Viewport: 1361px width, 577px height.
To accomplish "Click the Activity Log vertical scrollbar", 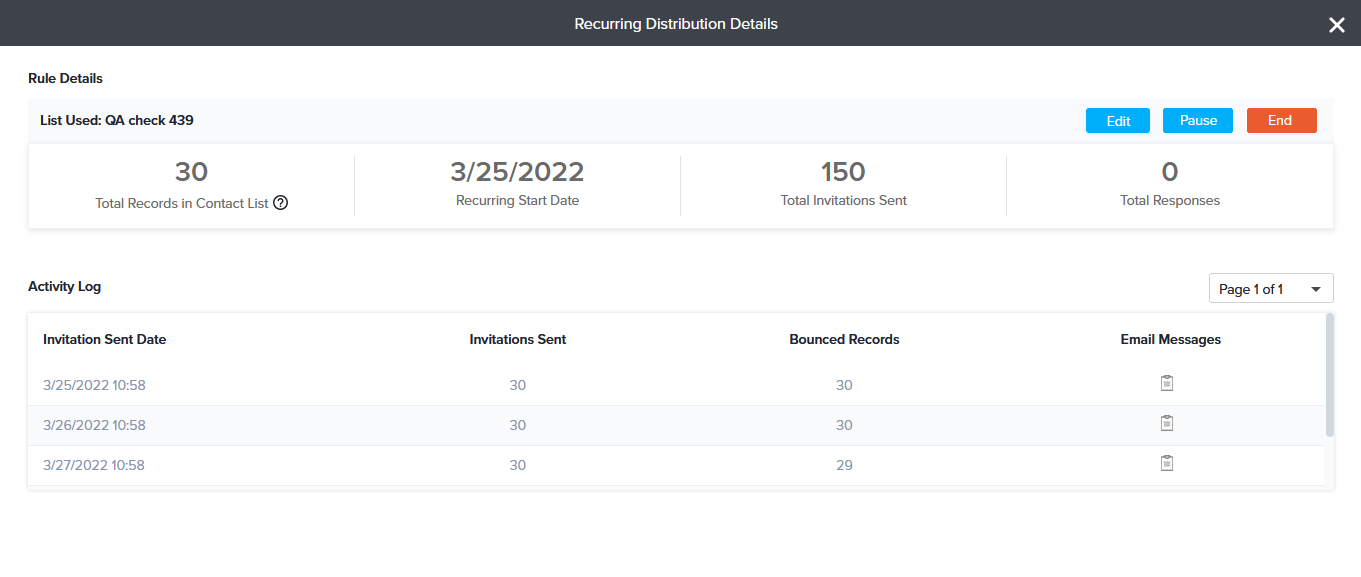I will click(x=1329, y=375).
